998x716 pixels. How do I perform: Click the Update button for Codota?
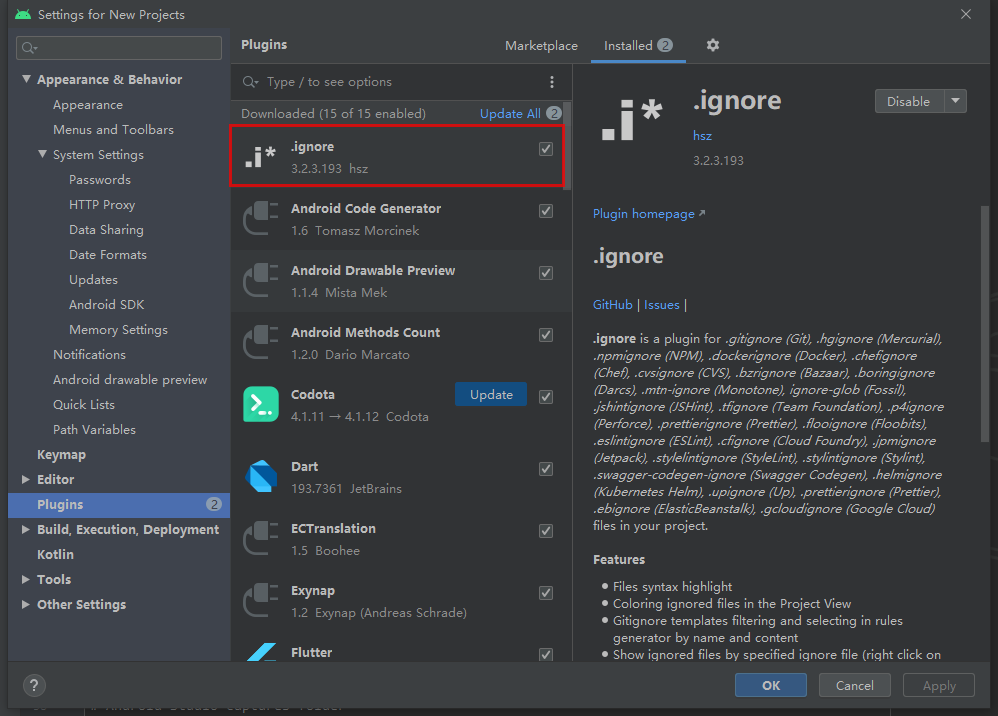click(491, 395)
